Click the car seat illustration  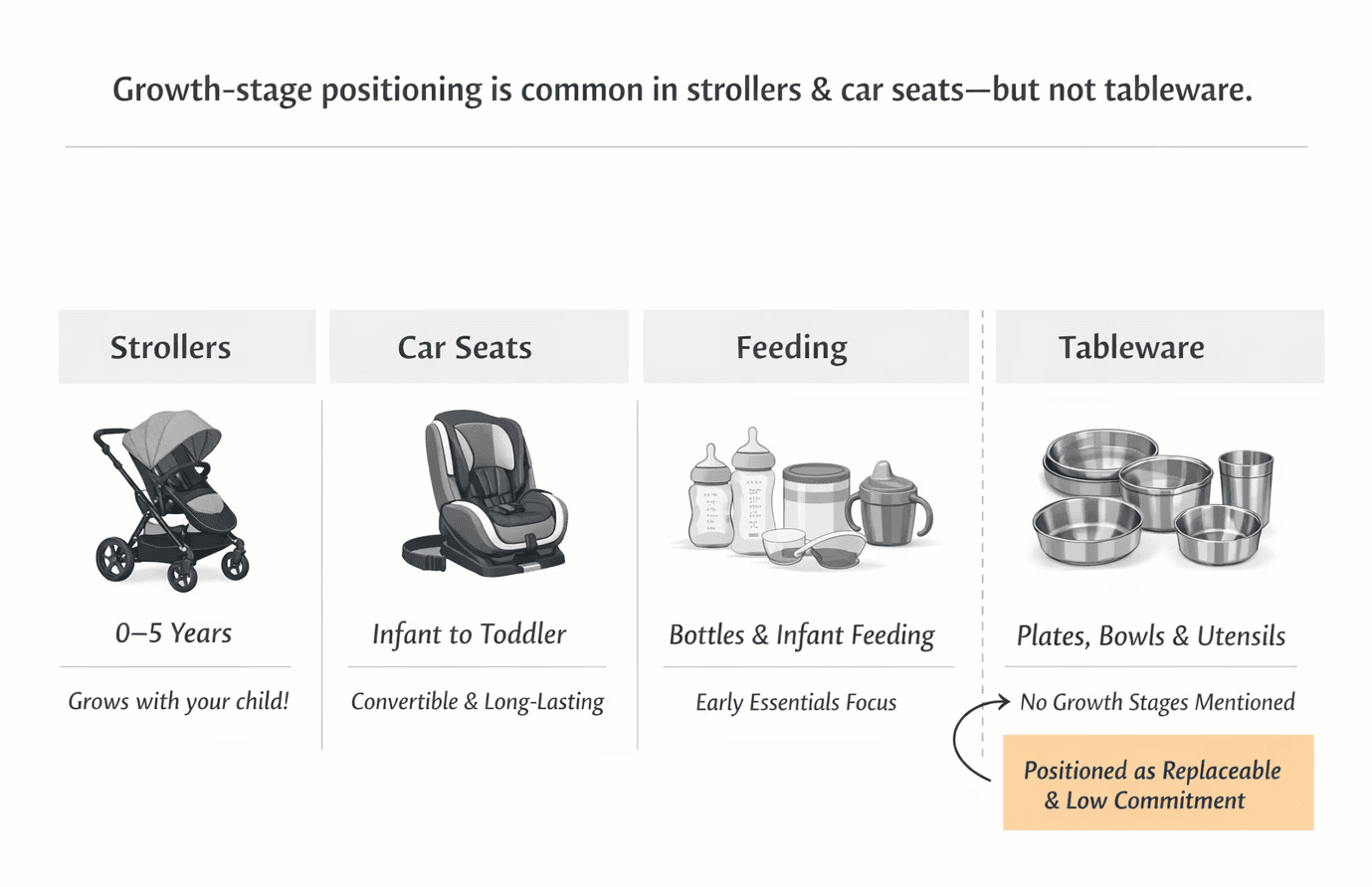[x=488, y=494]
